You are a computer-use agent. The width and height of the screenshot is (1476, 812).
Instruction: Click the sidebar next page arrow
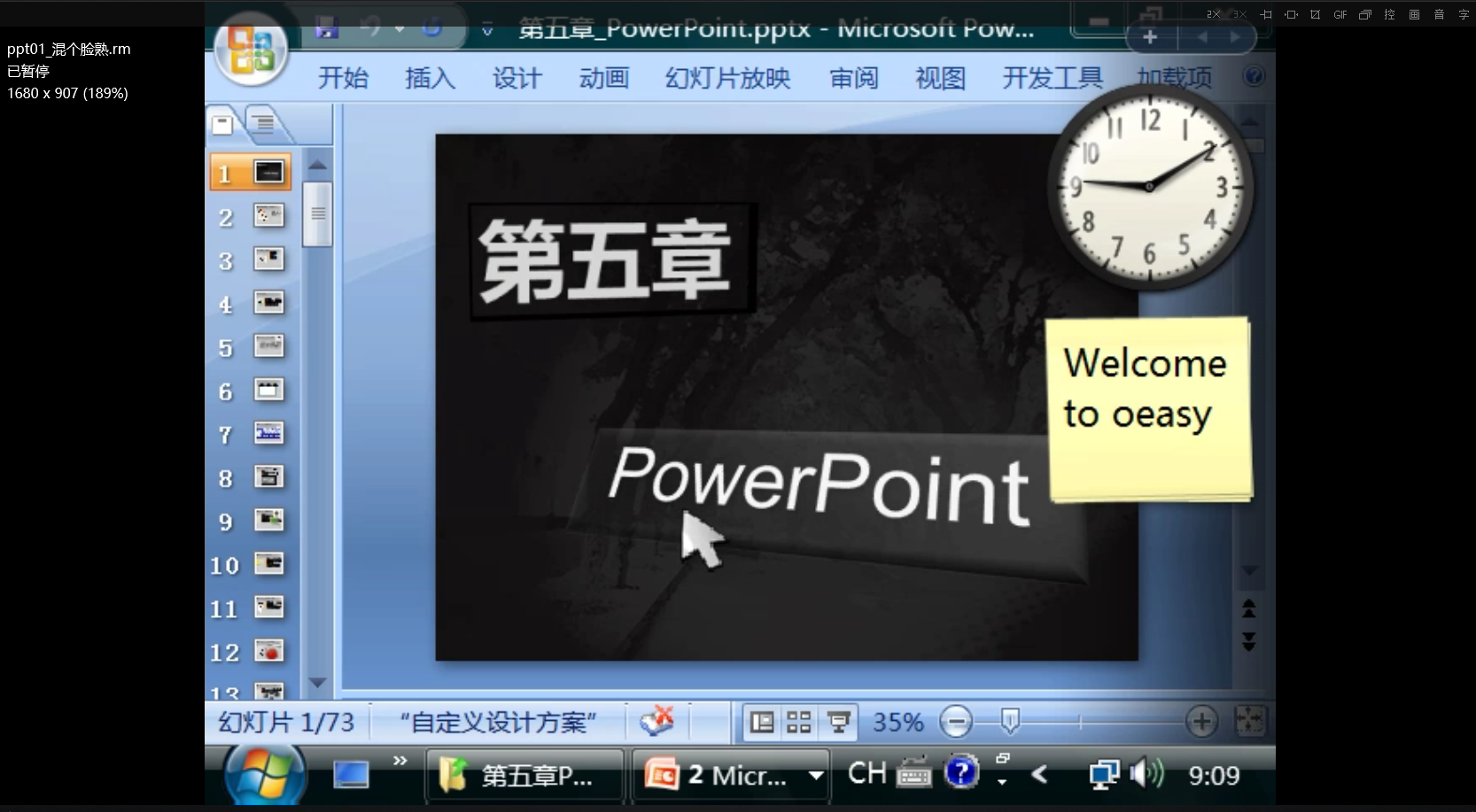click(1234, 37)
